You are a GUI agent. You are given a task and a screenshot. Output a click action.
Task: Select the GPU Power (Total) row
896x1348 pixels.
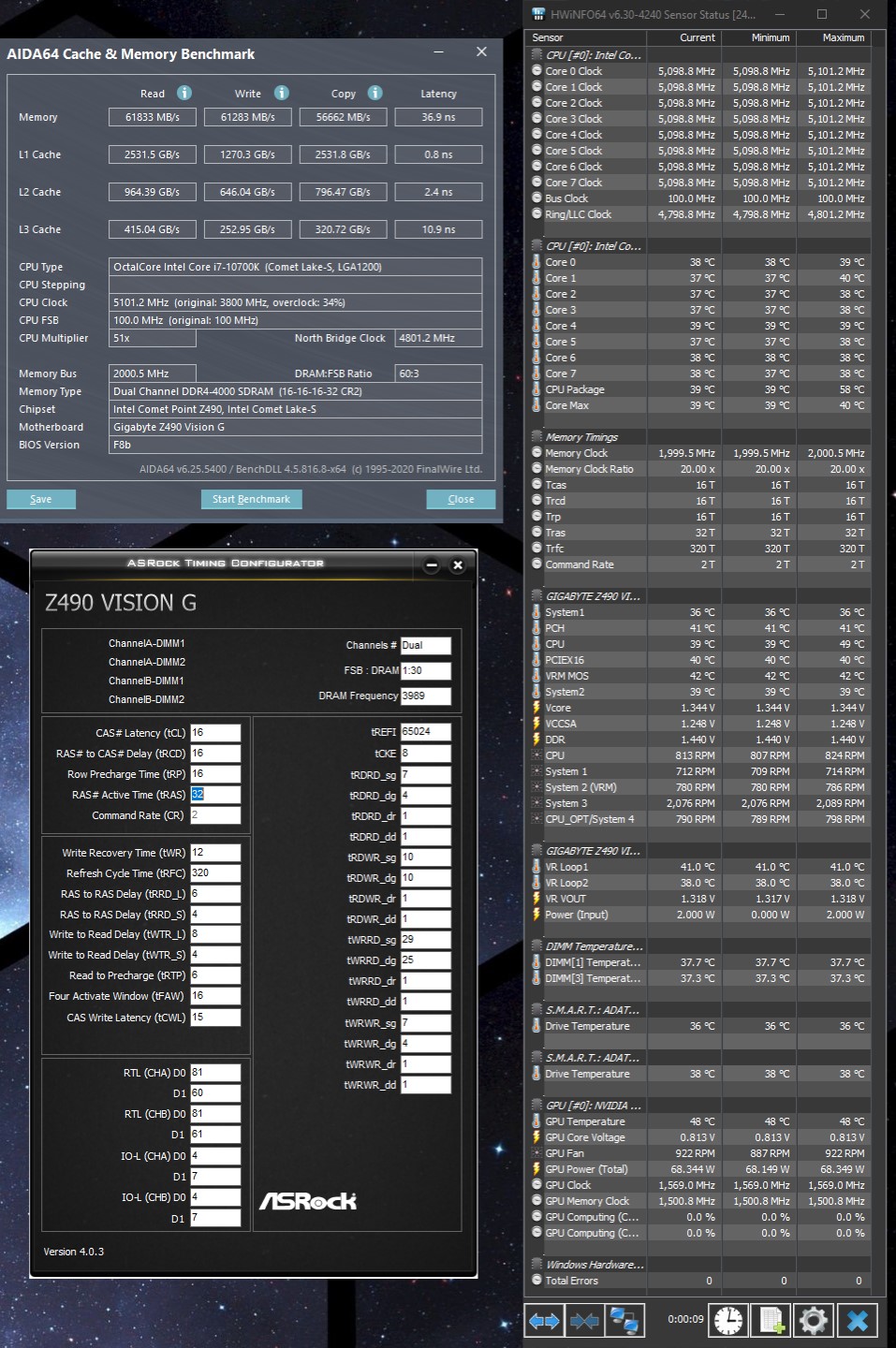point(698,1169)
